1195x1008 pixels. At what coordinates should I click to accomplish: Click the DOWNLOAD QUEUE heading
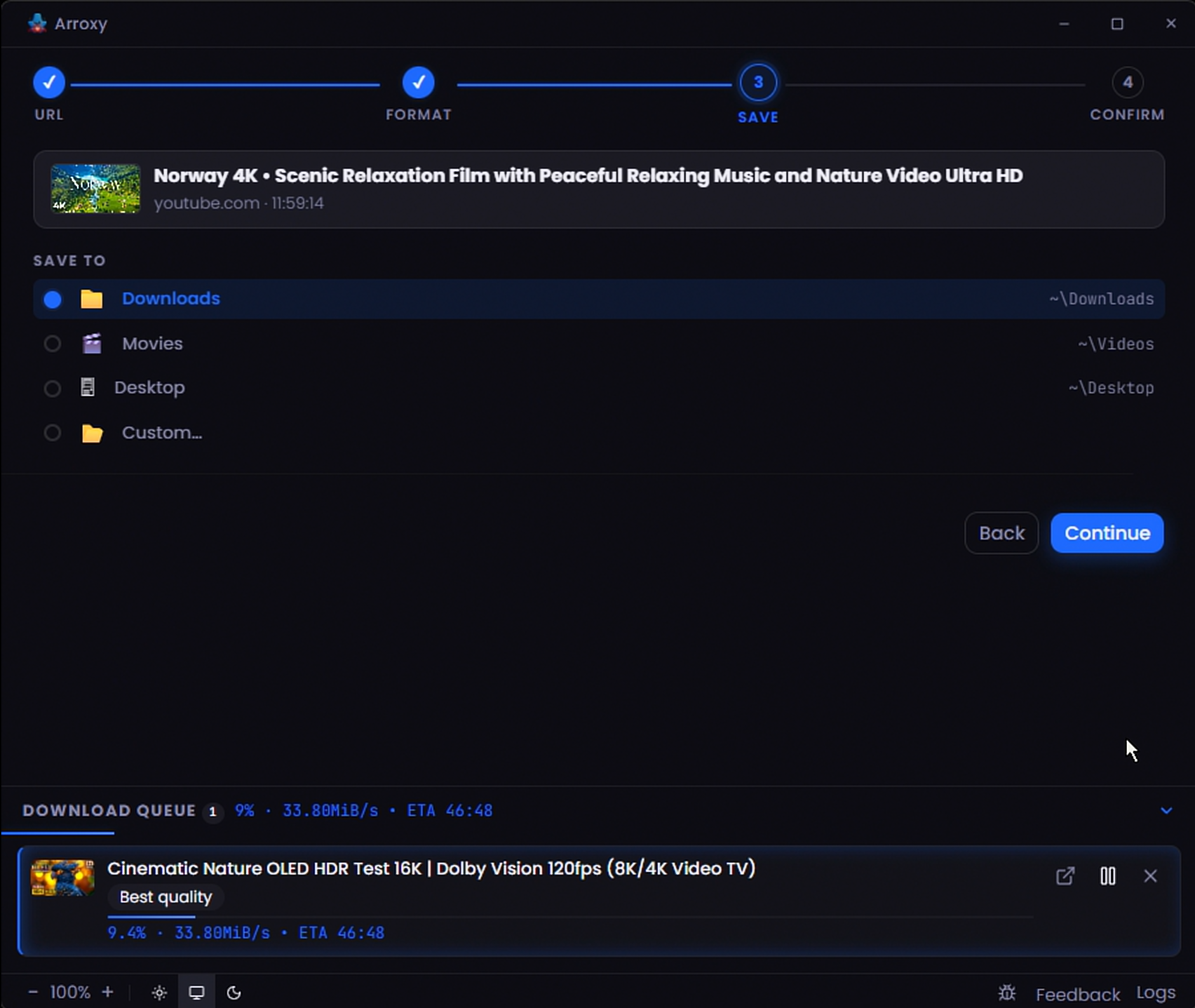point(109,811)
